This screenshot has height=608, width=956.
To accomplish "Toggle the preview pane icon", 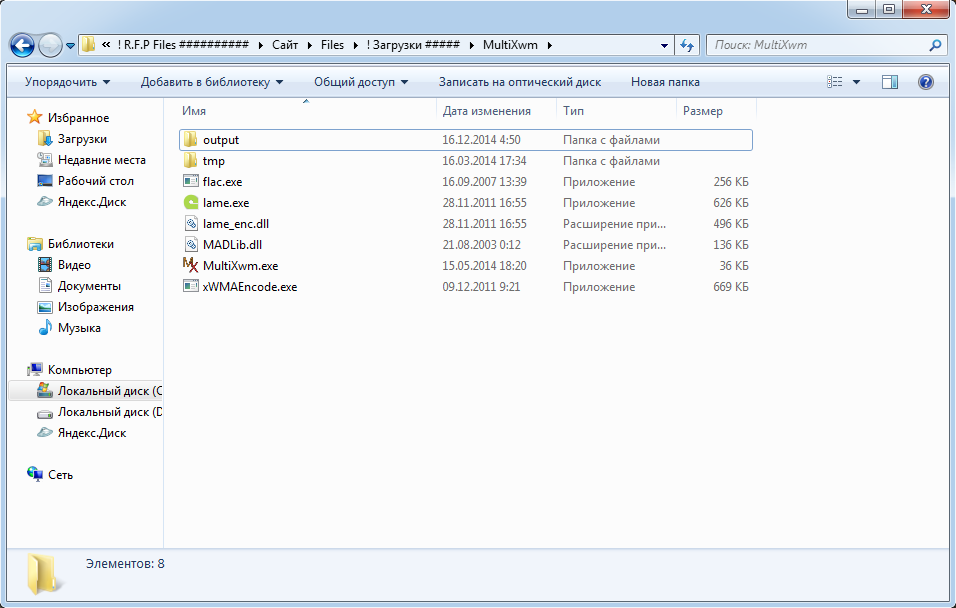I will click(890, 82).
